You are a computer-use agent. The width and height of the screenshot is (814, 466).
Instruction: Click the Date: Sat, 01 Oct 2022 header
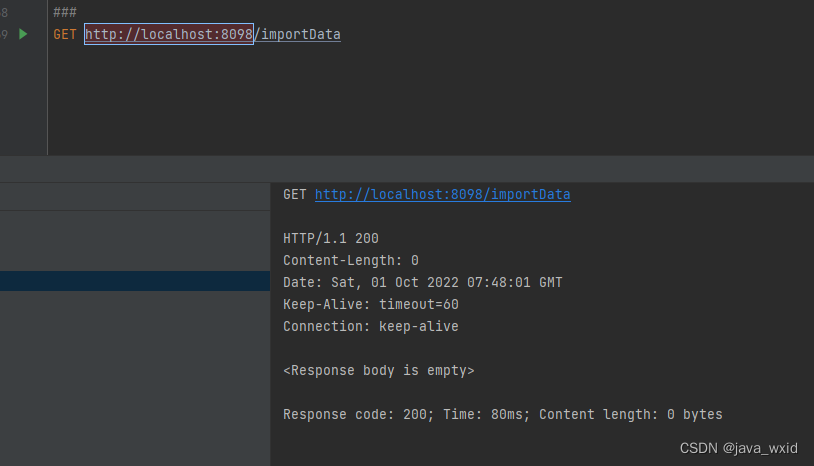(x=423, y=282)
